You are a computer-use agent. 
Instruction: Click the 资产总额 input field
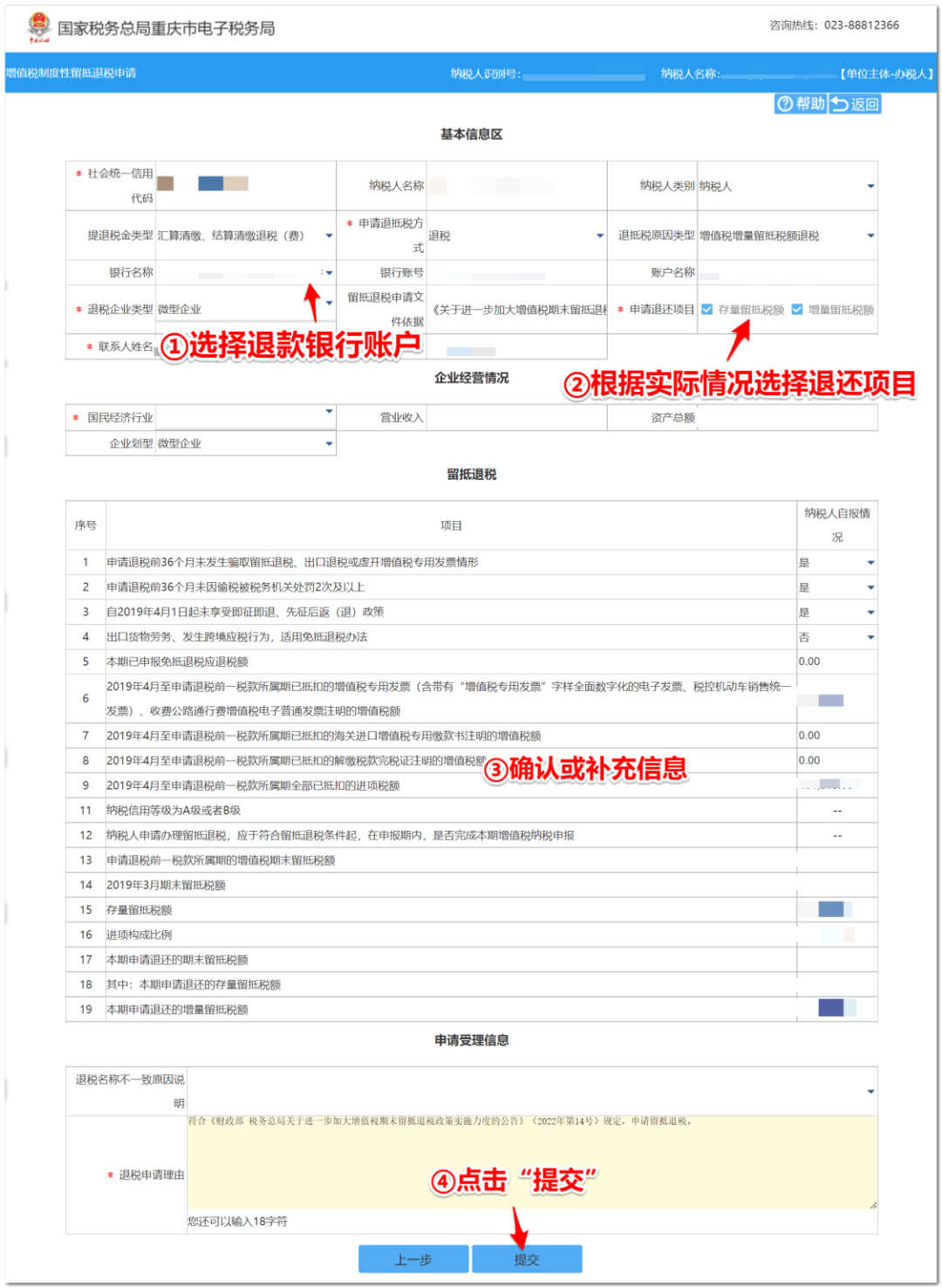[x=787, y=417]
